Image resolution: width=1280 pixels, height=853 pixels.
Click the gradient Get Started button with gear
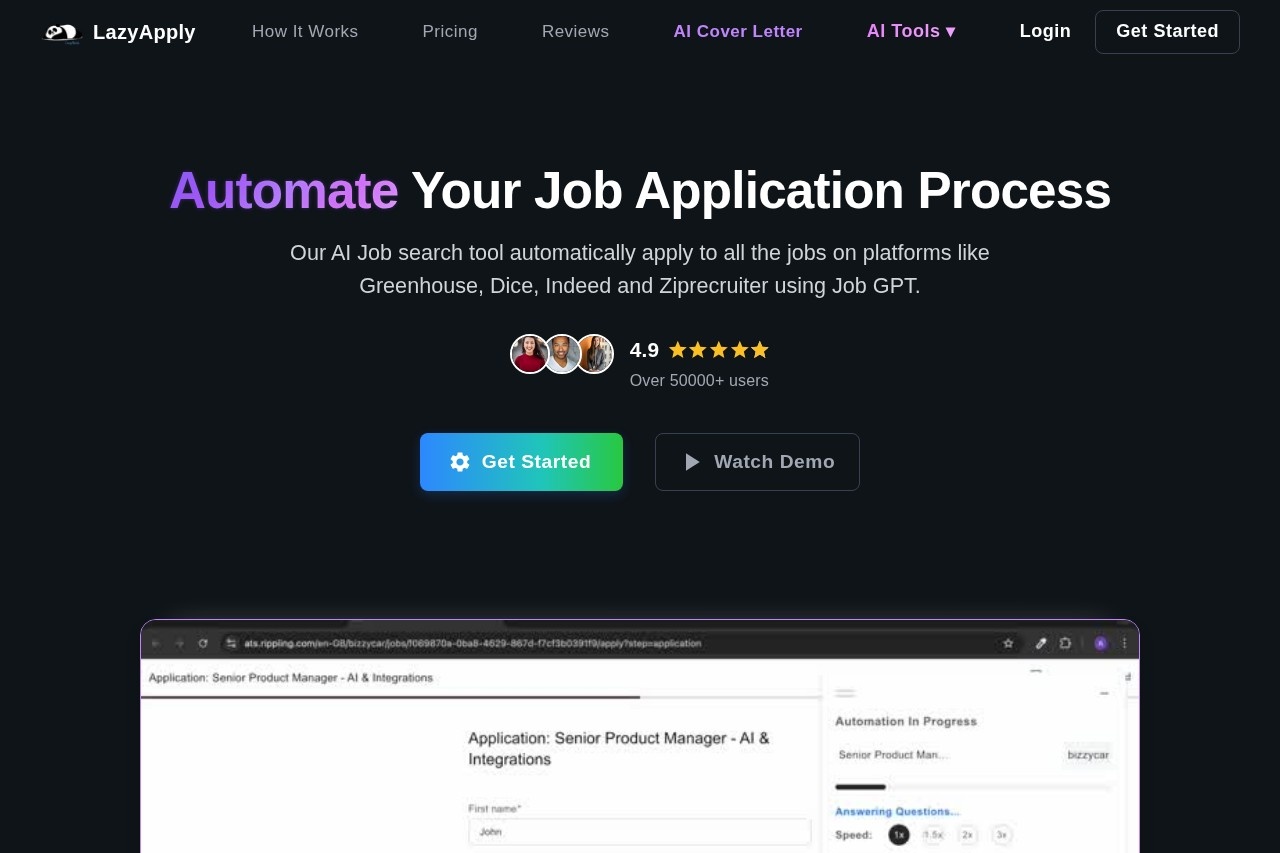(x=521, y=462)
